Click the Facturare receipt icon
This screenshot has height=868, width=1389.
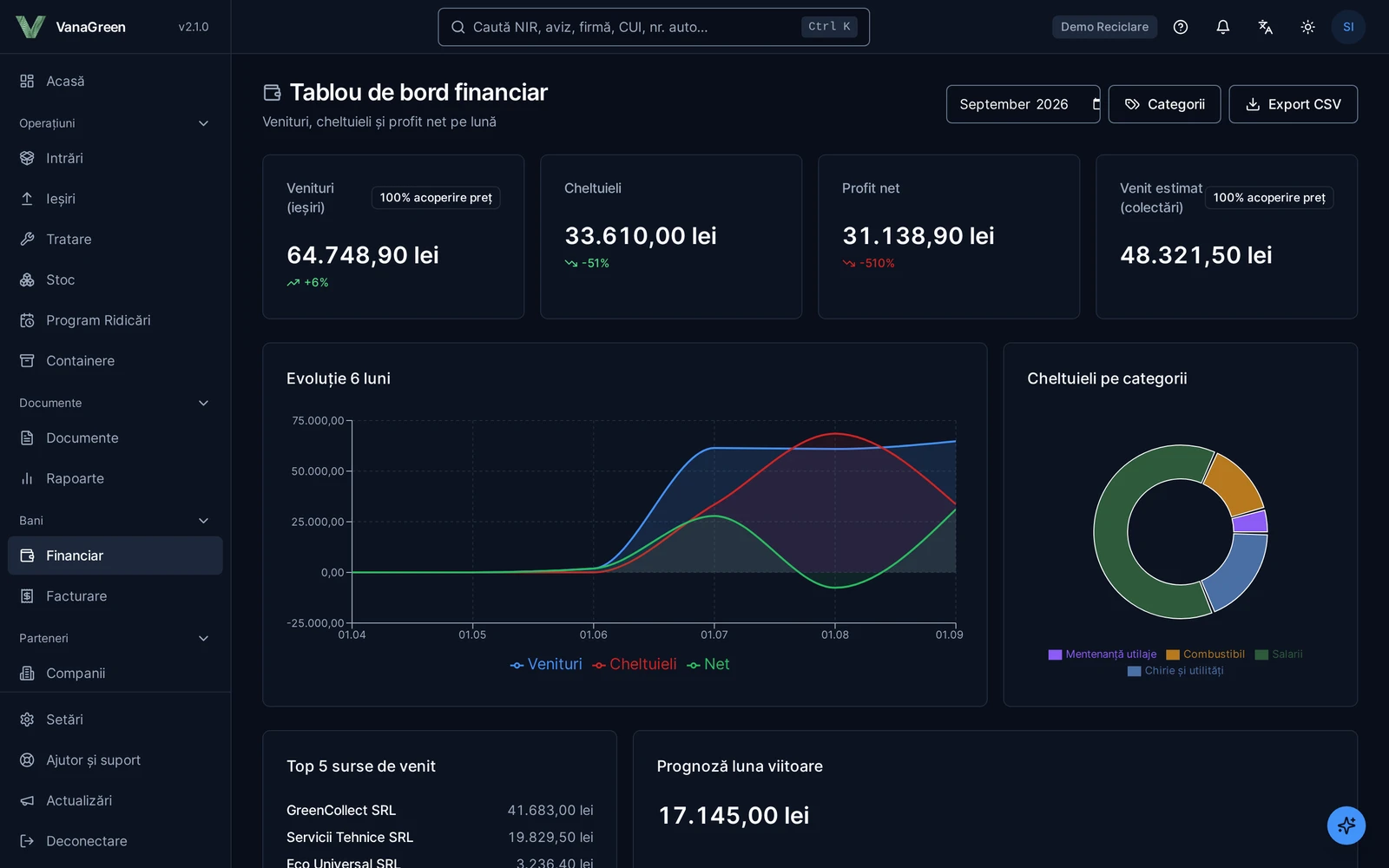point(27,596)
